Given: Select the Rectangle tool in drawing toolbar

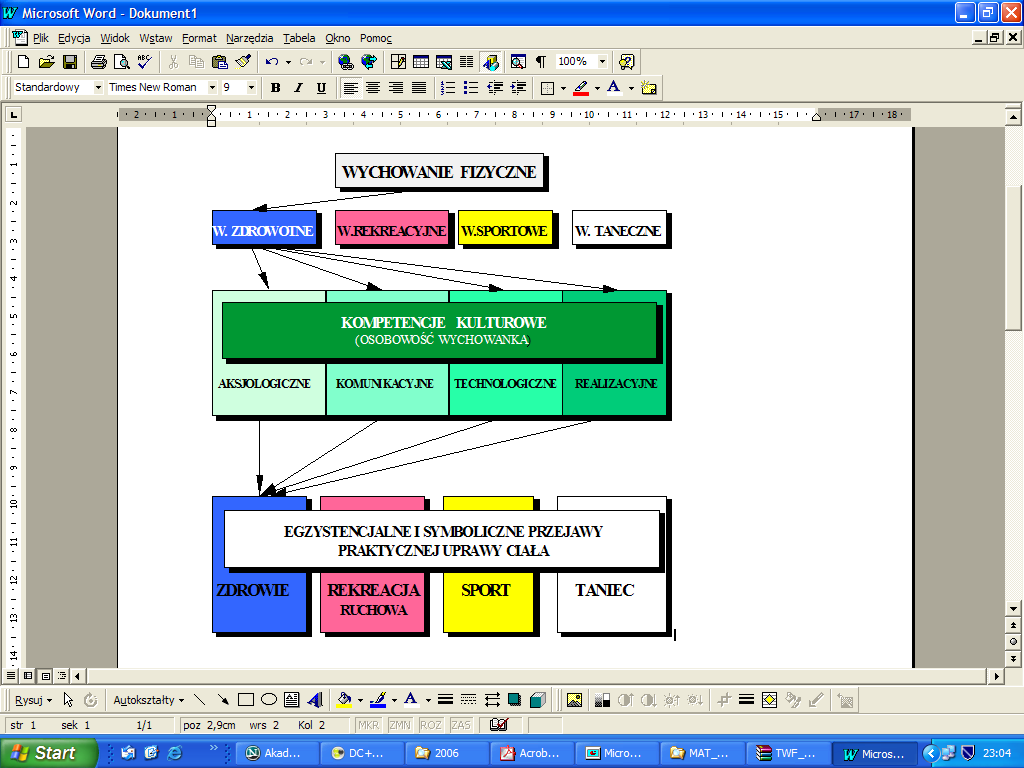Looking at the screenshot, I should click(246, 700).
